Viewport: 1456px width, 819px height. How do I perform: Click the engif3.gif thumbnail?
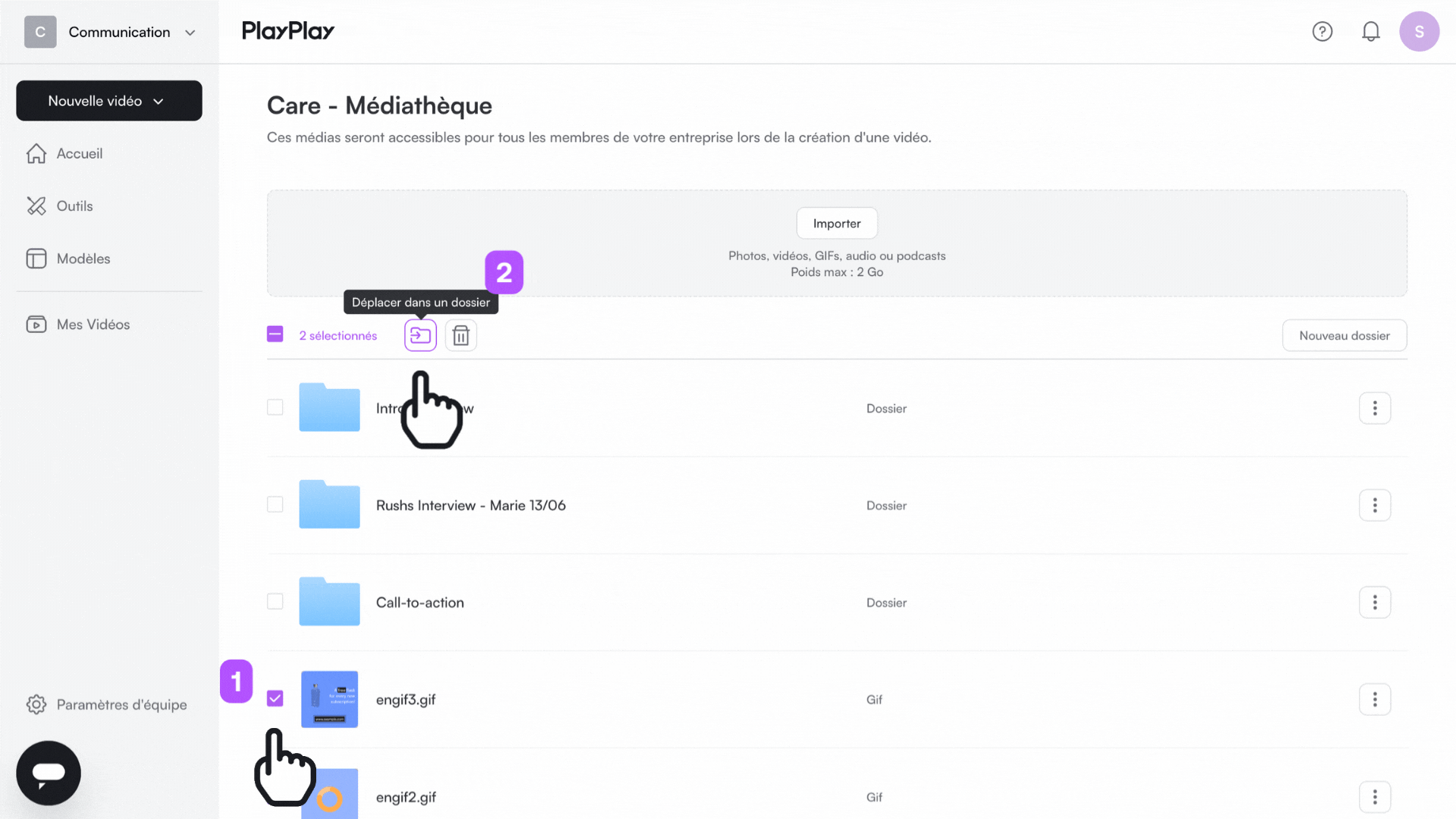pyautogui.click(x=329, y=699)
